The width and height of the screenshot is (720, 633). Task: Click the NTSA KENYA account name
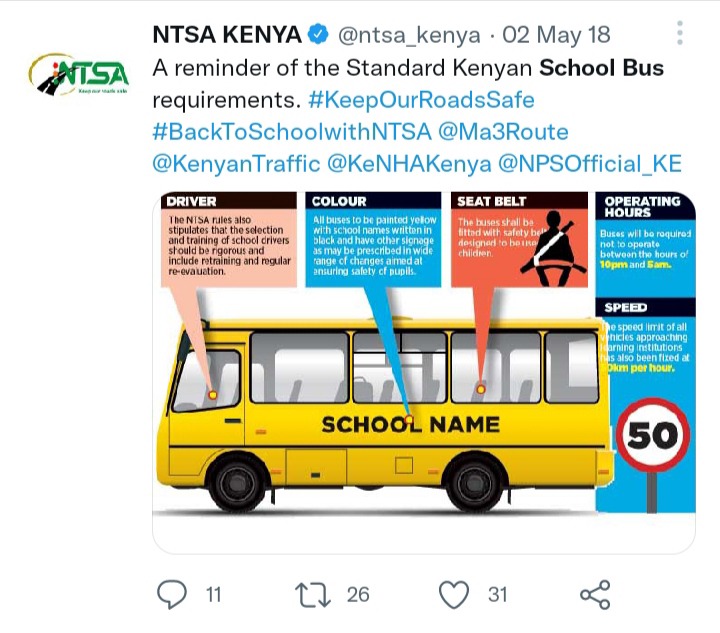227,35
